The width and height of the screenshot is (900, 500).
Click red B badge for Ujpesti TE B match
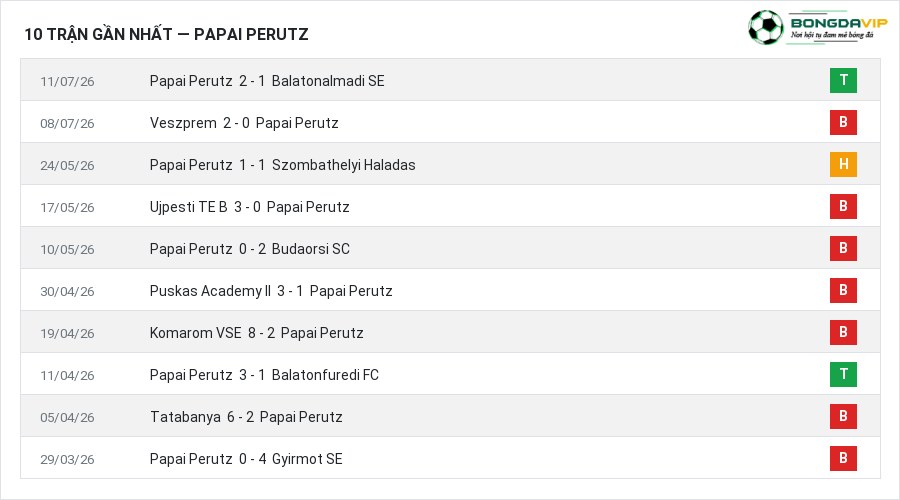pos(843,206)
